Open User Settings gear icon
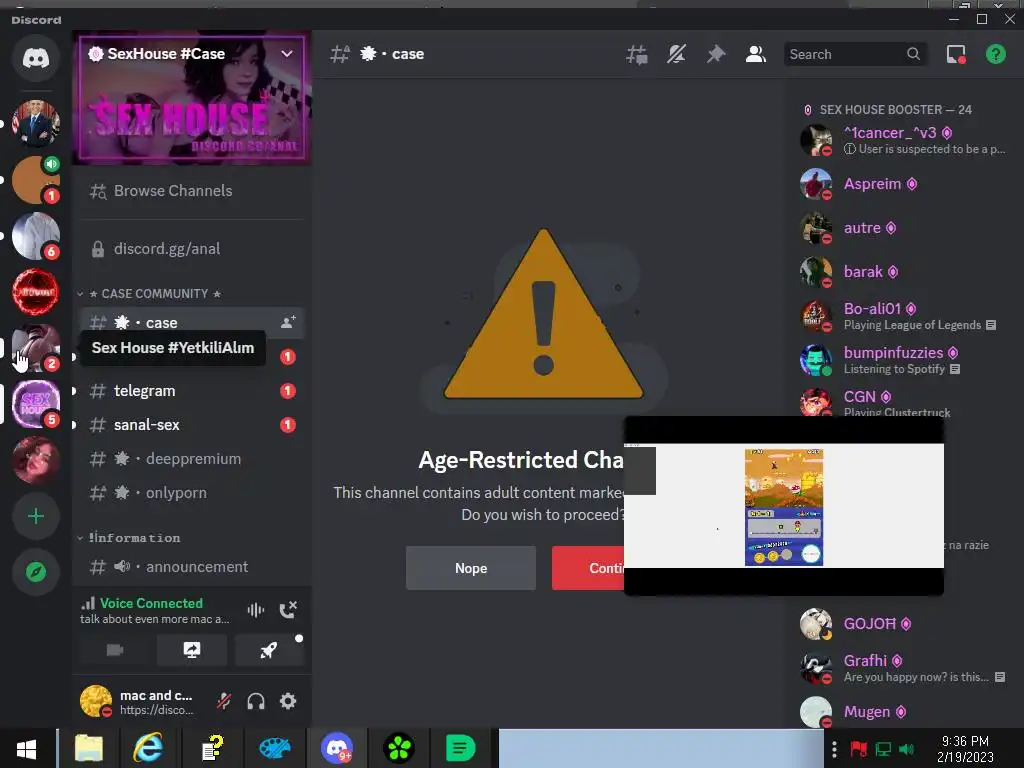This screenshot has width=1024, height=768. pyautogui.click(x=288, y=701)
